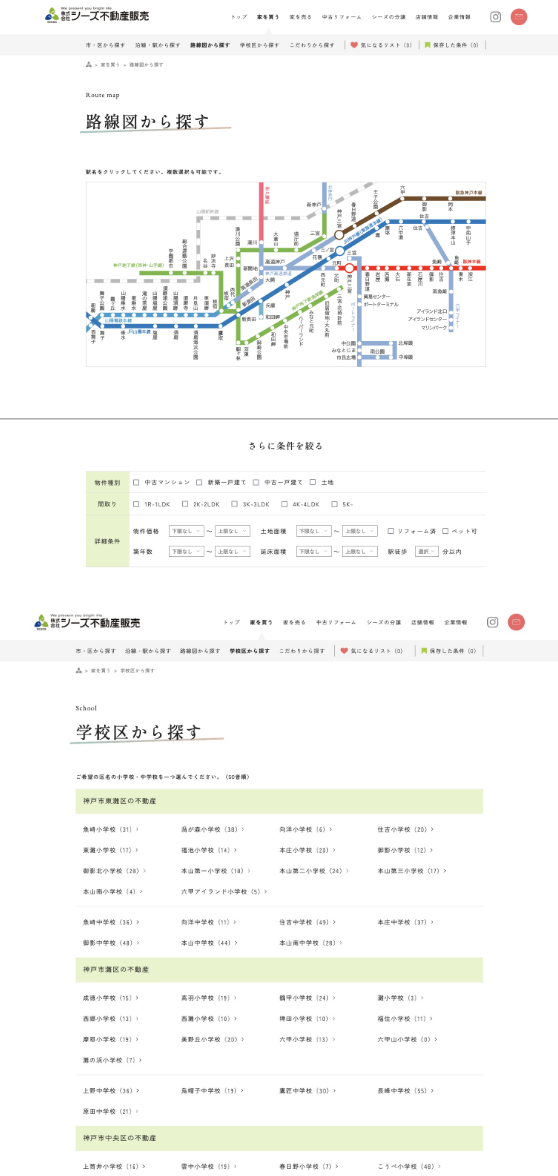Check the 新築一戸建て property type box

tap(200, 482)
